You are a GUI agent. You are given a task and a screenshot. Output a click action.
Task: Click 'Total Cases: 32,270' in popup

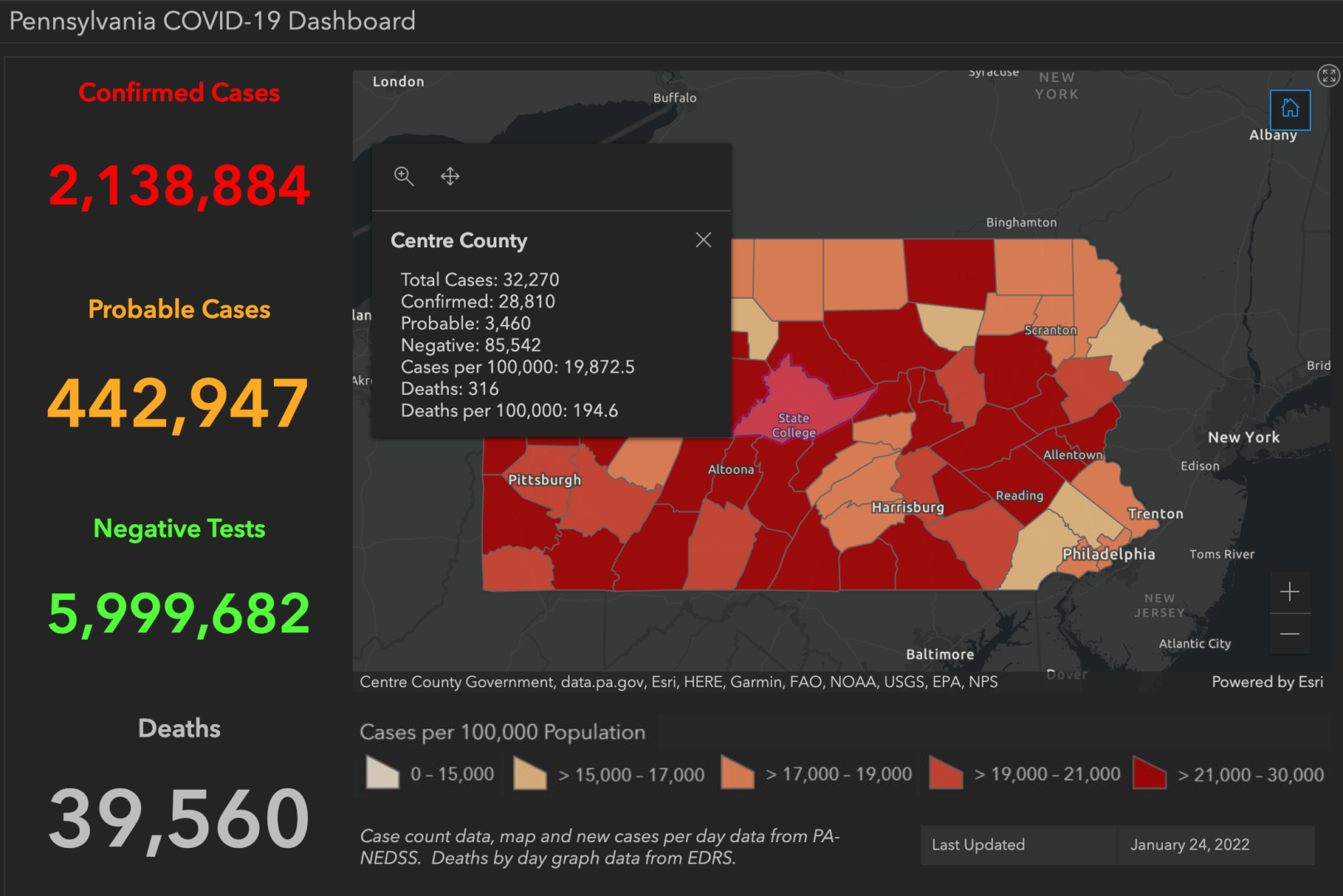coord(480,280)
